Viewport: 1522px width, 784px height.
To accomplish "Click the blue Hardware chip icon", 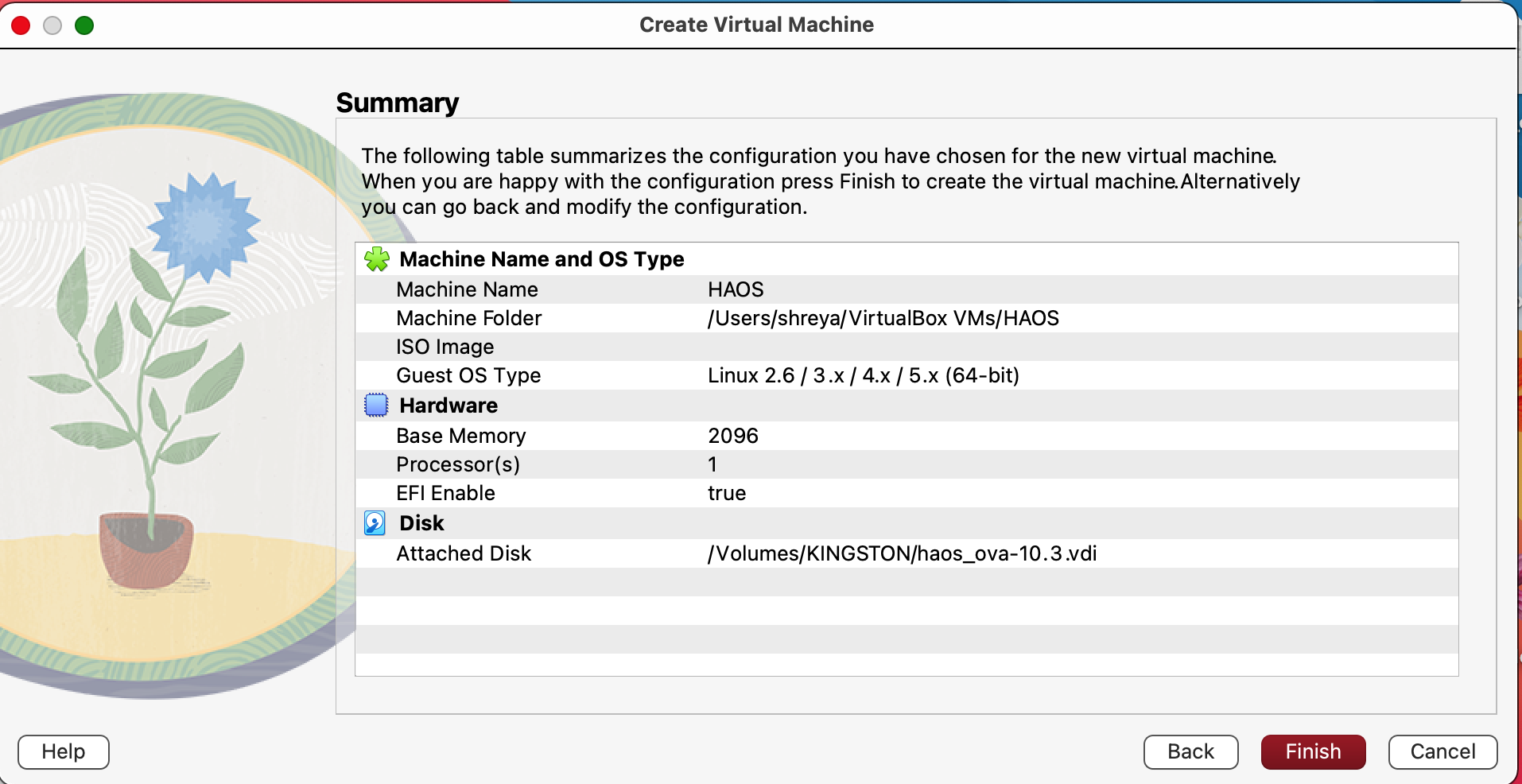I will (x=376, y=406).
